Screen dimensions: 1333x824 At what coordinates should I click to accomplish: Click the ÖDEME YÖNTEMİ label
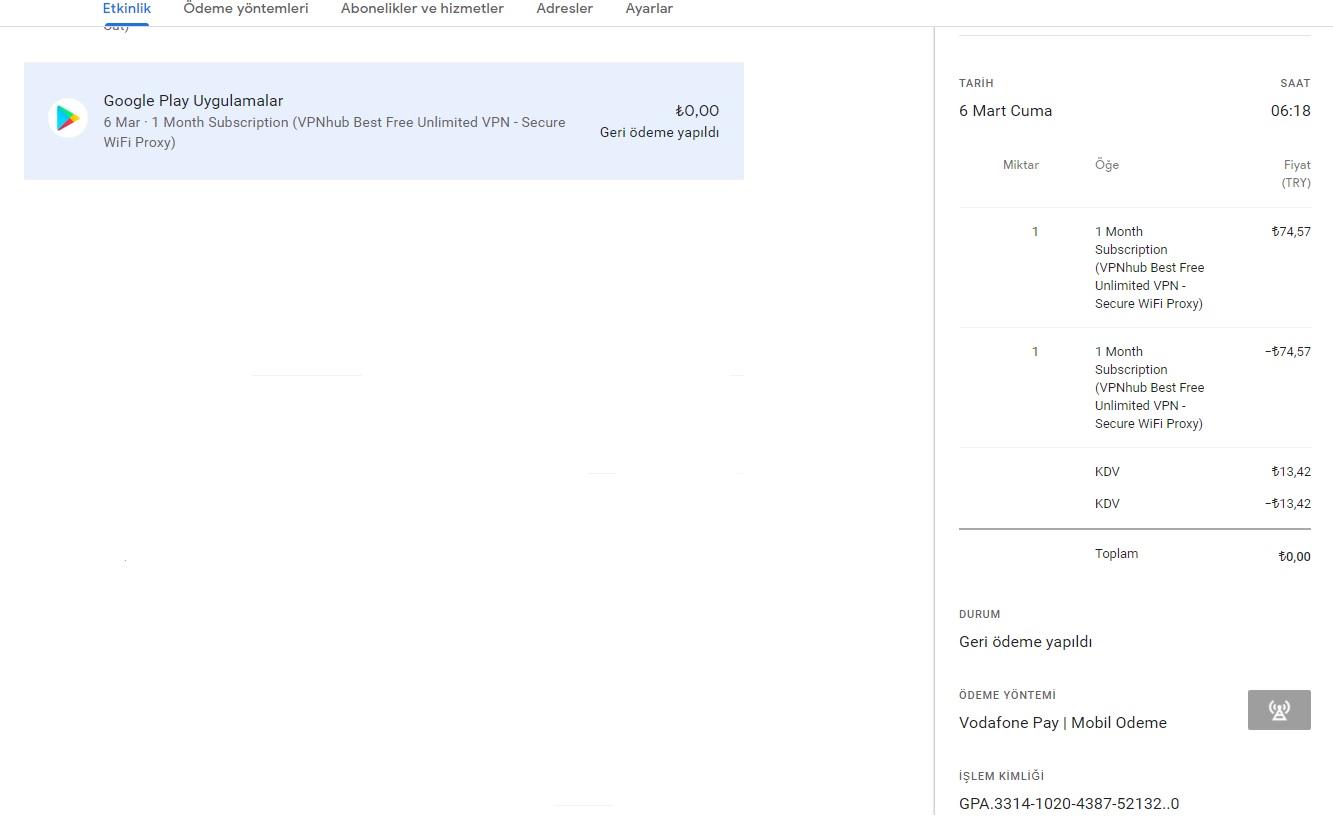pyautogui.click(x=1007, y=696)
